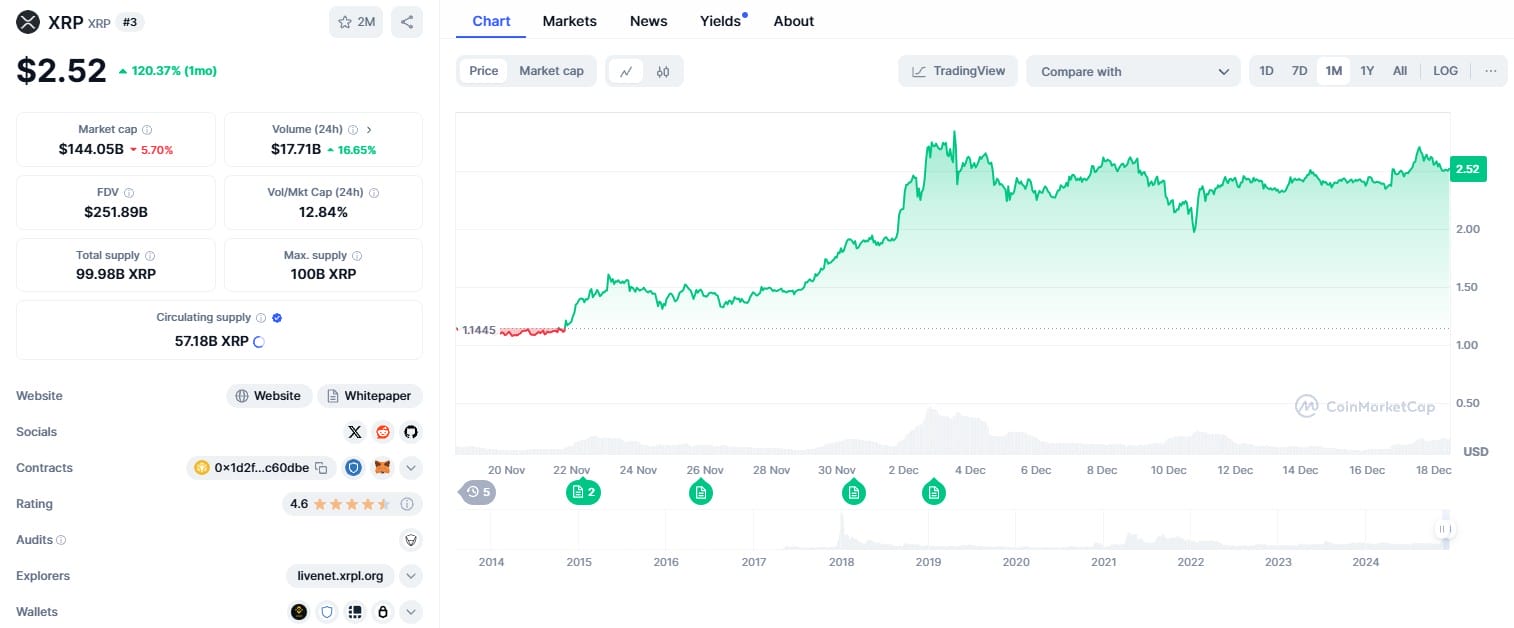This screenshot has height=628, width=1514.
Task: Open the TradingView chart button
Action: [958, 71]
